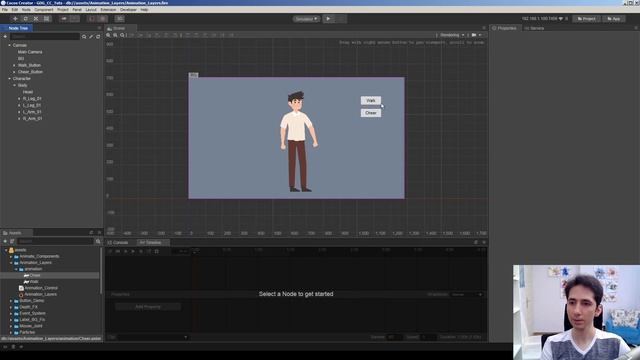Click the play preview button
Image resolution: width=640 pixels, height=360 pixels.
(328, 19)
